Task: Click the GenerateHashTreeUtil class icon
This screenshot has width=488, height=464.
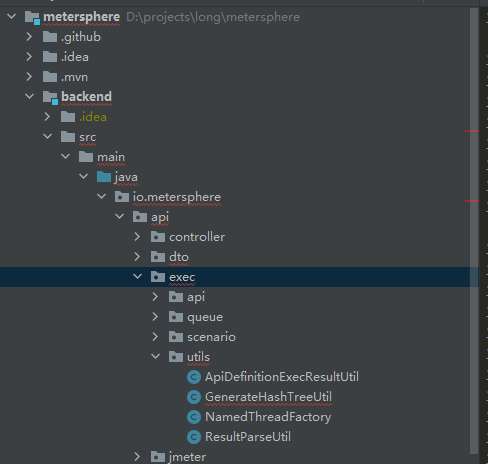Action: pyautogui.click(x=194, y=397)
